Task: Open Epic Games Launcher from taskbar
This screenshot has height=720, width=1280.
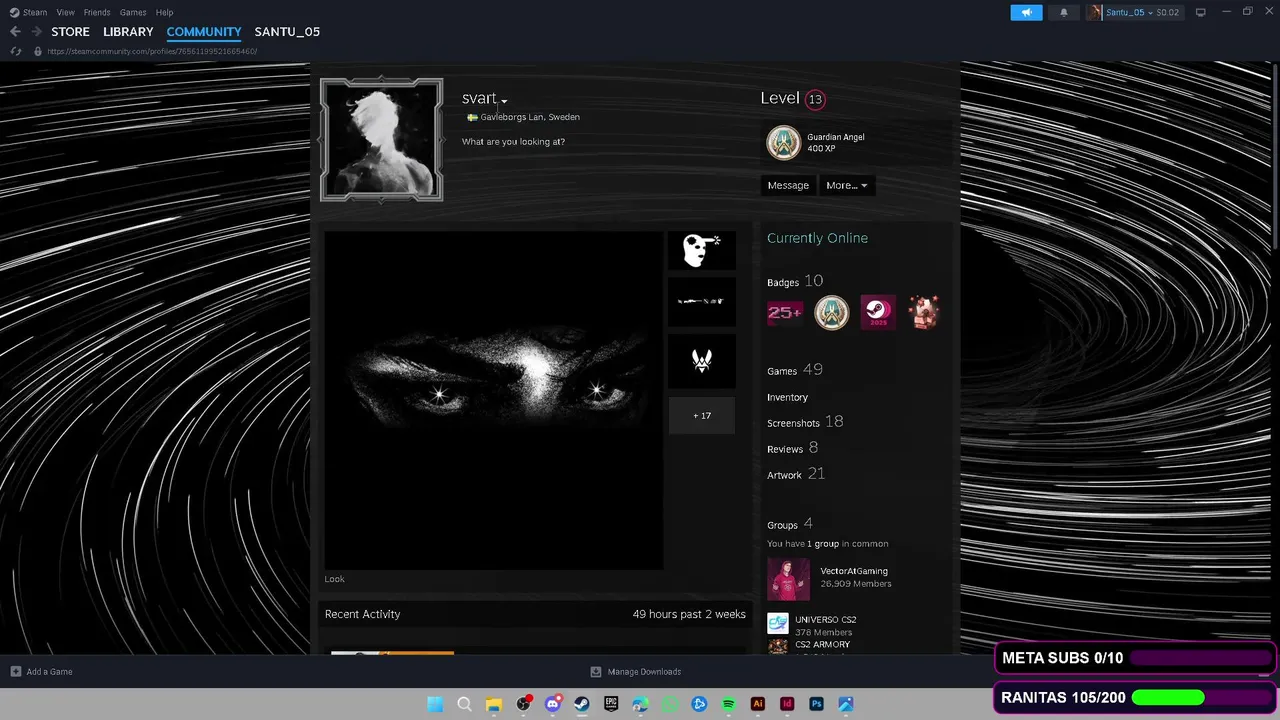Action: [x=611, y=704]
